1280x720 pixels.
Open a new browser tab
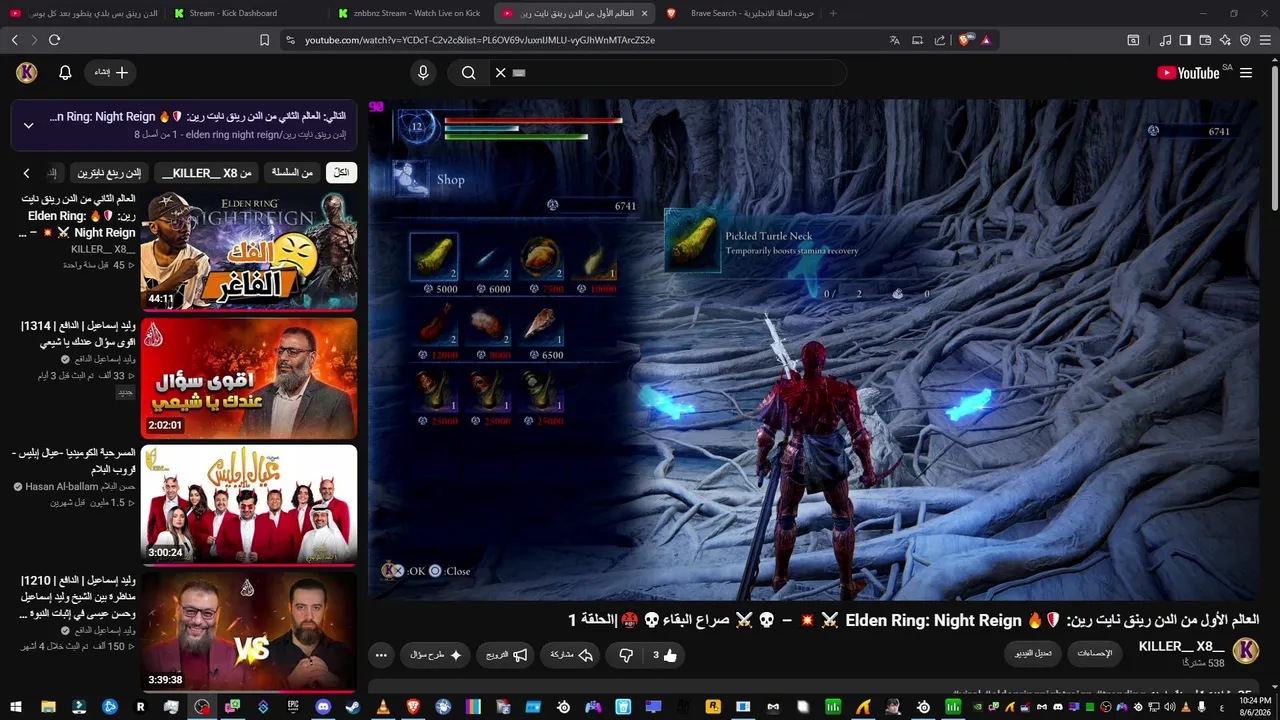[x=833, y=13]
